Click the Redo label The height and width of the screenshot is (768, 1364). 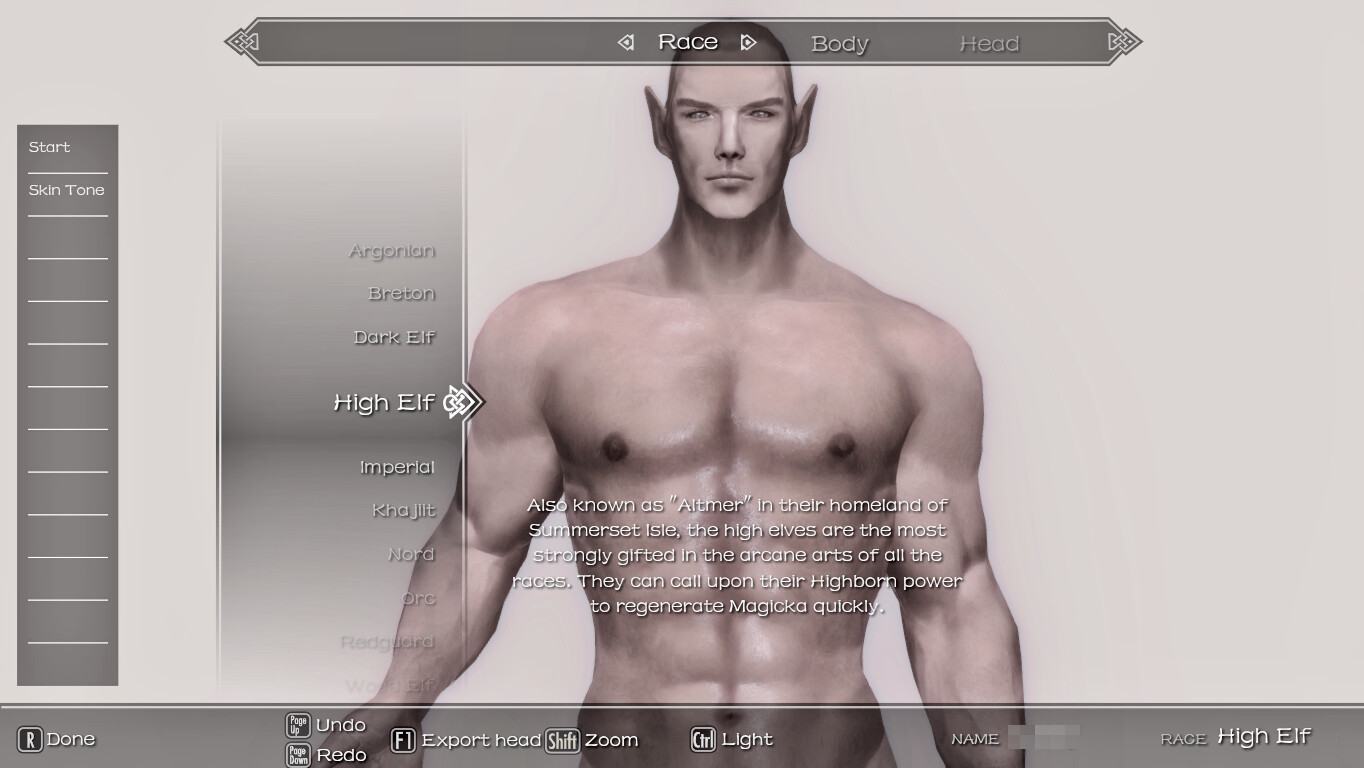coord(342,755)
